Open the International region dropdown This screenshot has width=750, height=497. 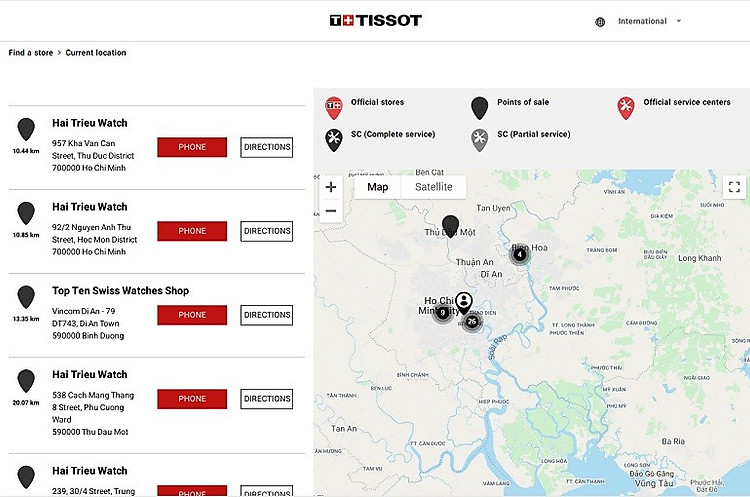point(649,21)
